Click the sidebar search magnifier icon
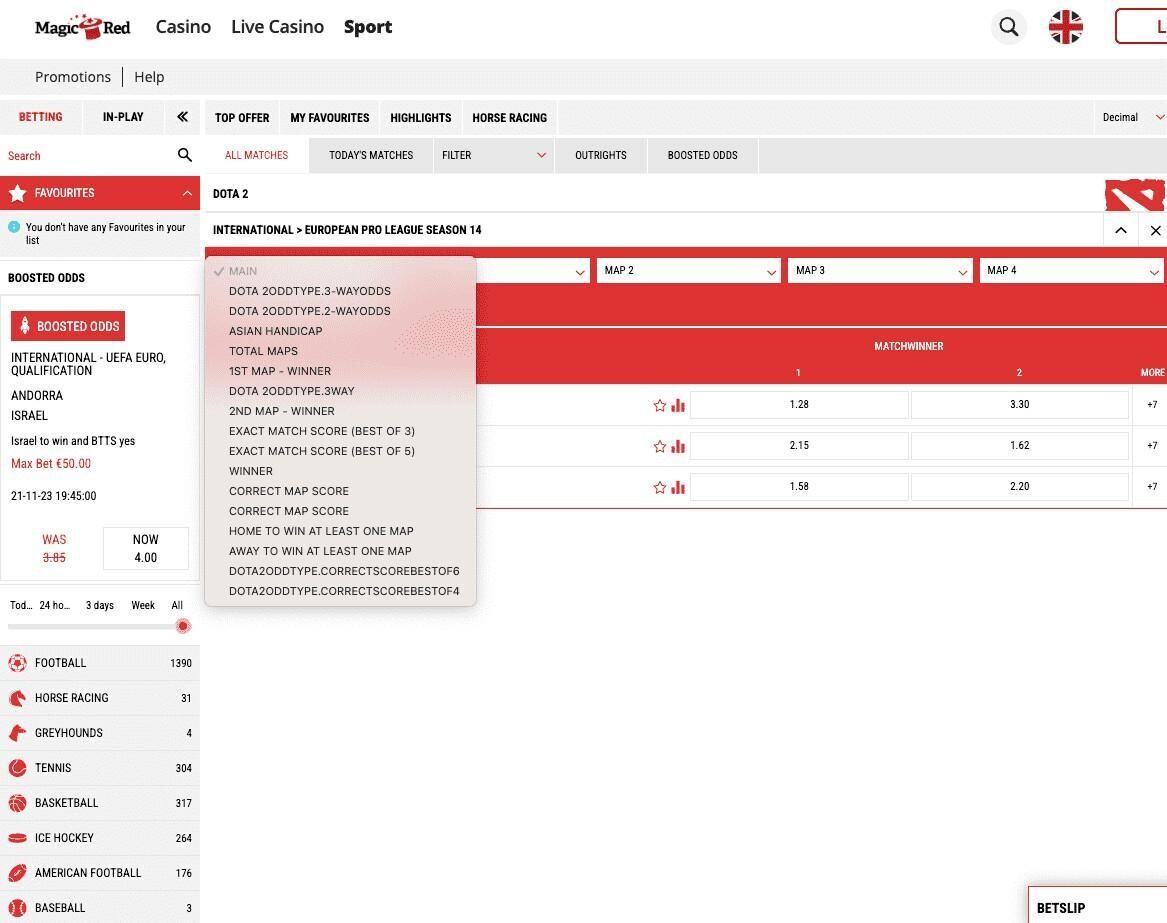Viewport: 1167px width, 923px height. 185,155
